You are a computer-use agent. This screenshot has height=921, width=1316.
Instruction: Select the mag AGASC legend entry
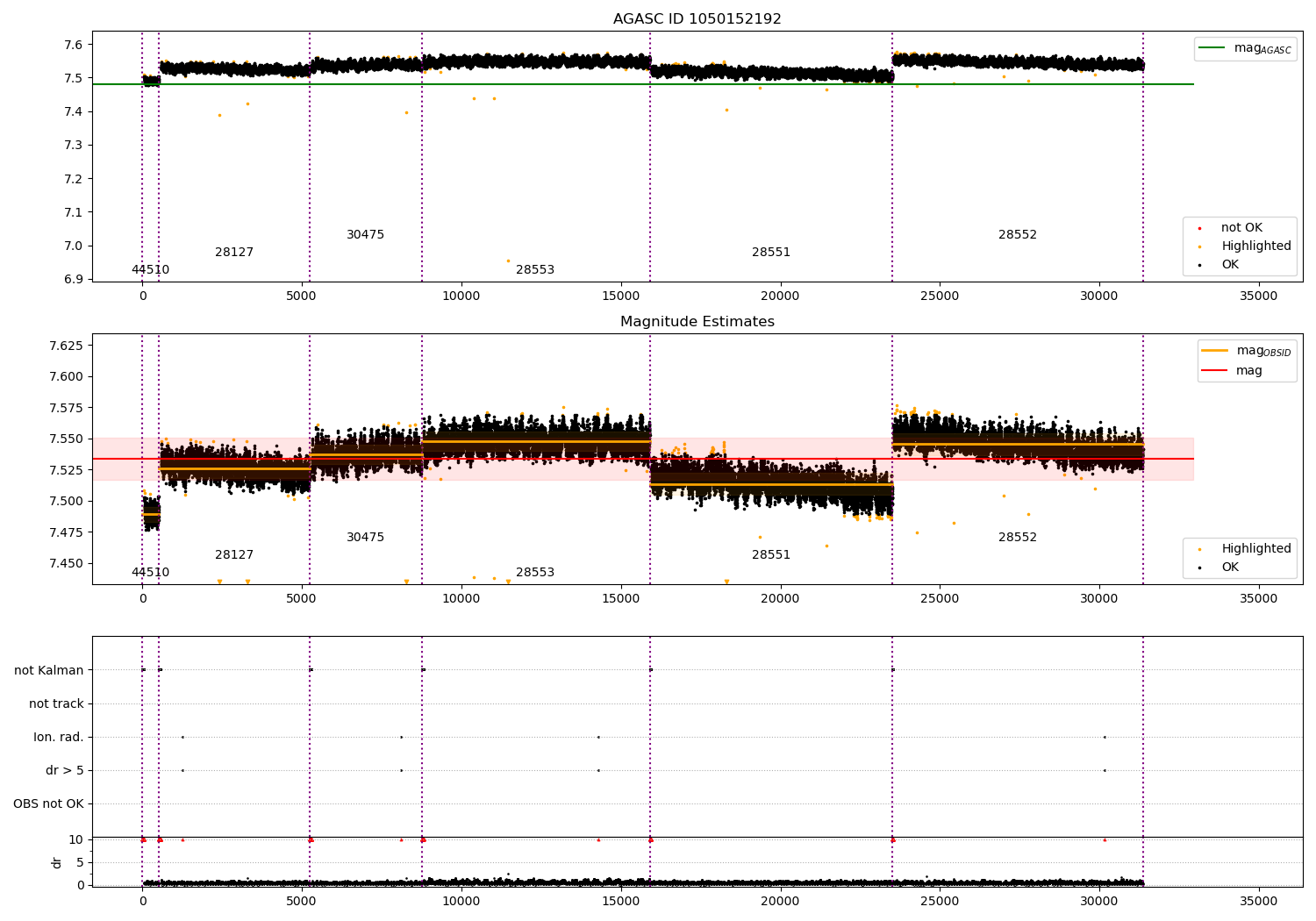tap(1245, 48)
